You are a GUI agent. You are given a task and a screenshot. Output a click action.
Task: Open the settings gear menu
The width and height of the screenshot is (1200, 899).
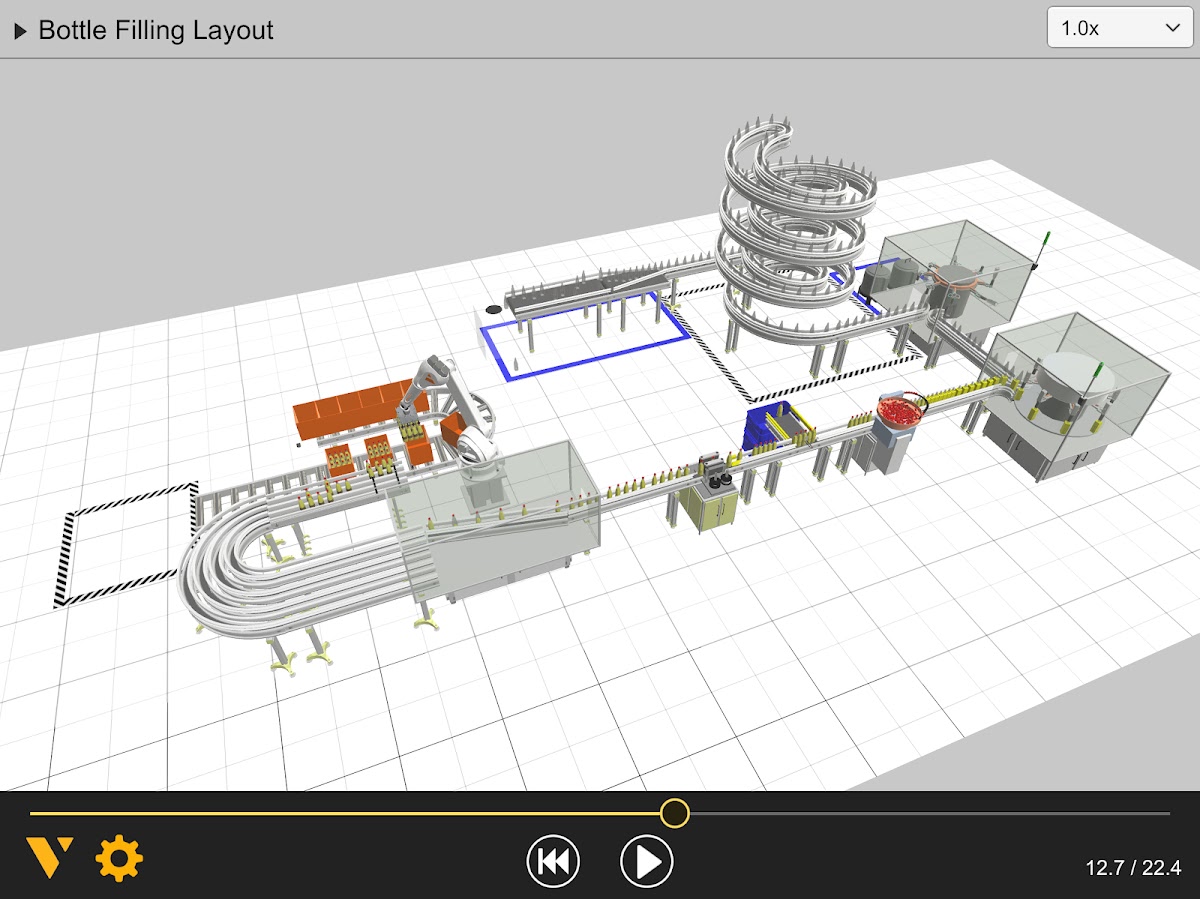(119, 859)
